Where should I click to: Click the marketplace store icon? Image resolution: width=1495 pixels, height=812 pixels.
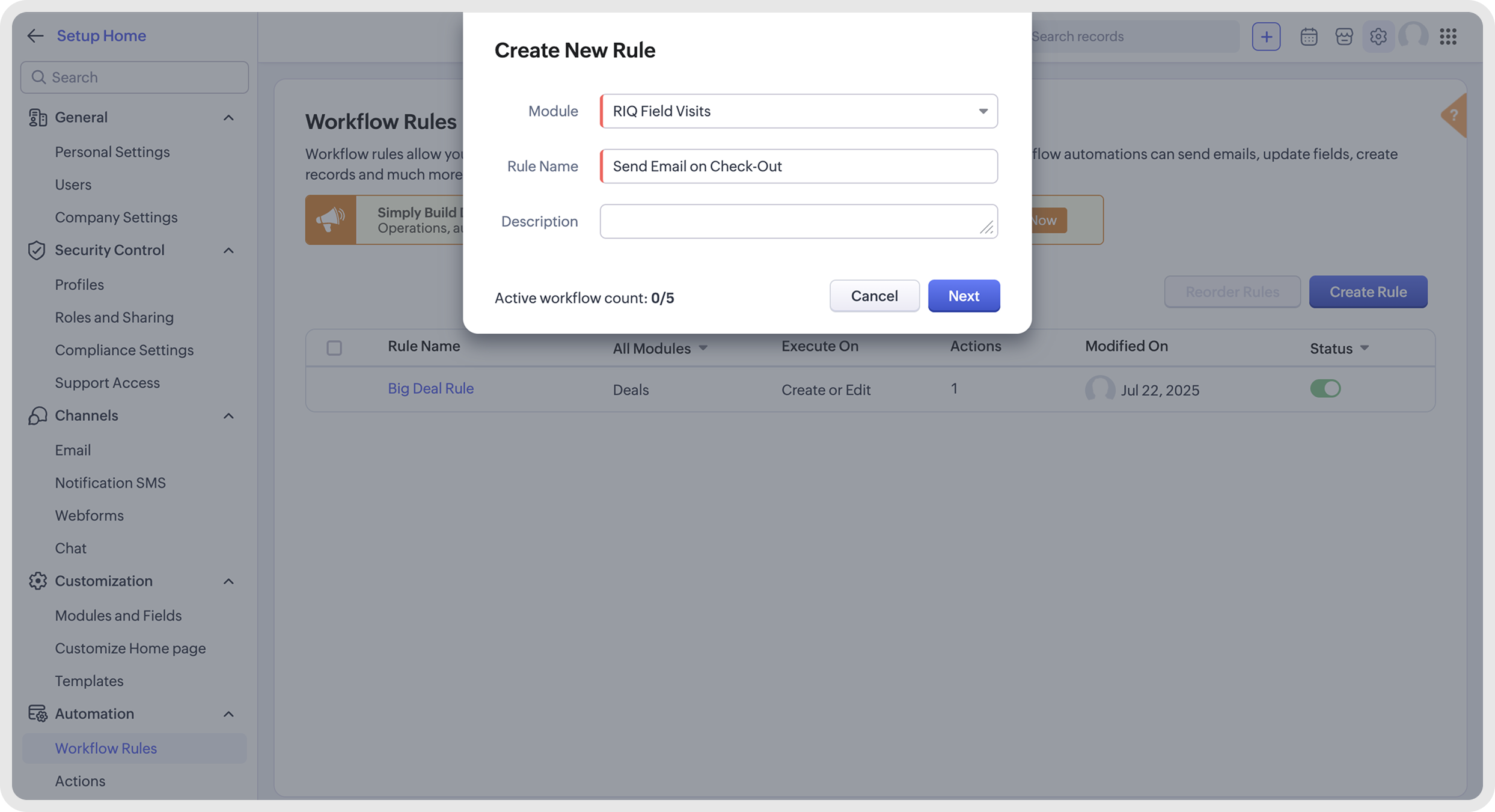(x=1344, y=37)
